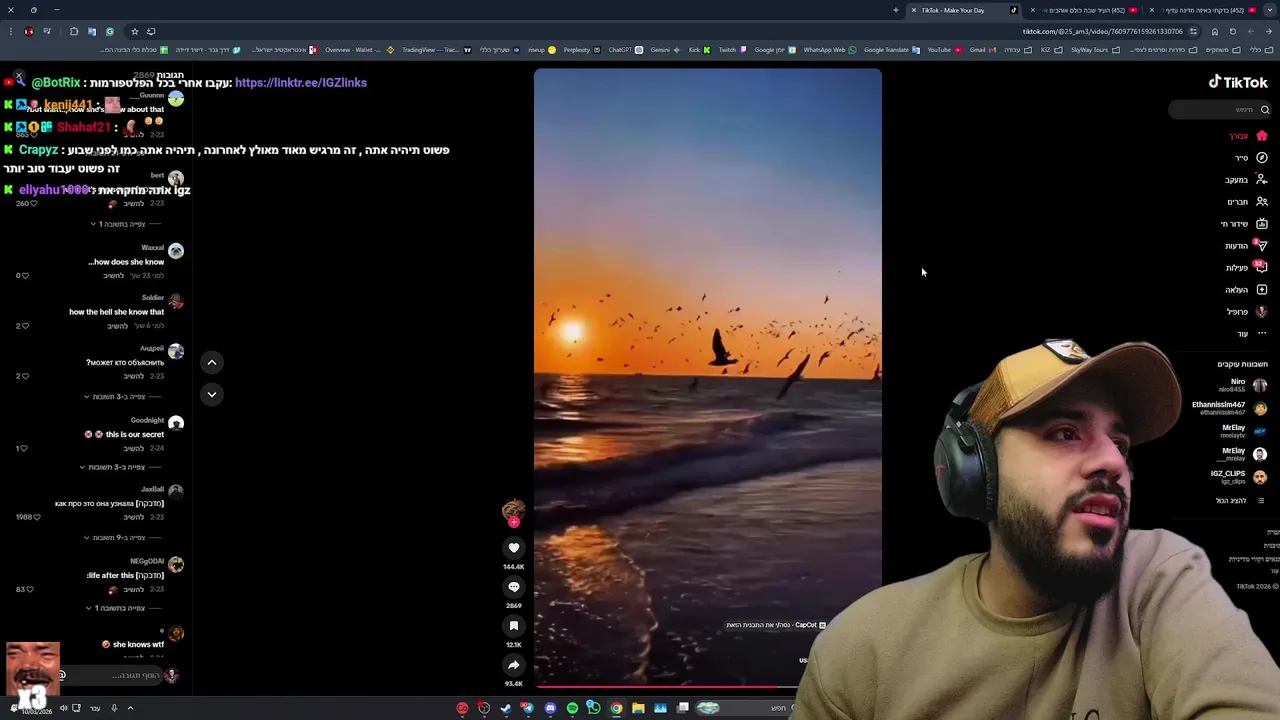Open Profile avatar in TikTok sidebar

(x=1262, y=312)
